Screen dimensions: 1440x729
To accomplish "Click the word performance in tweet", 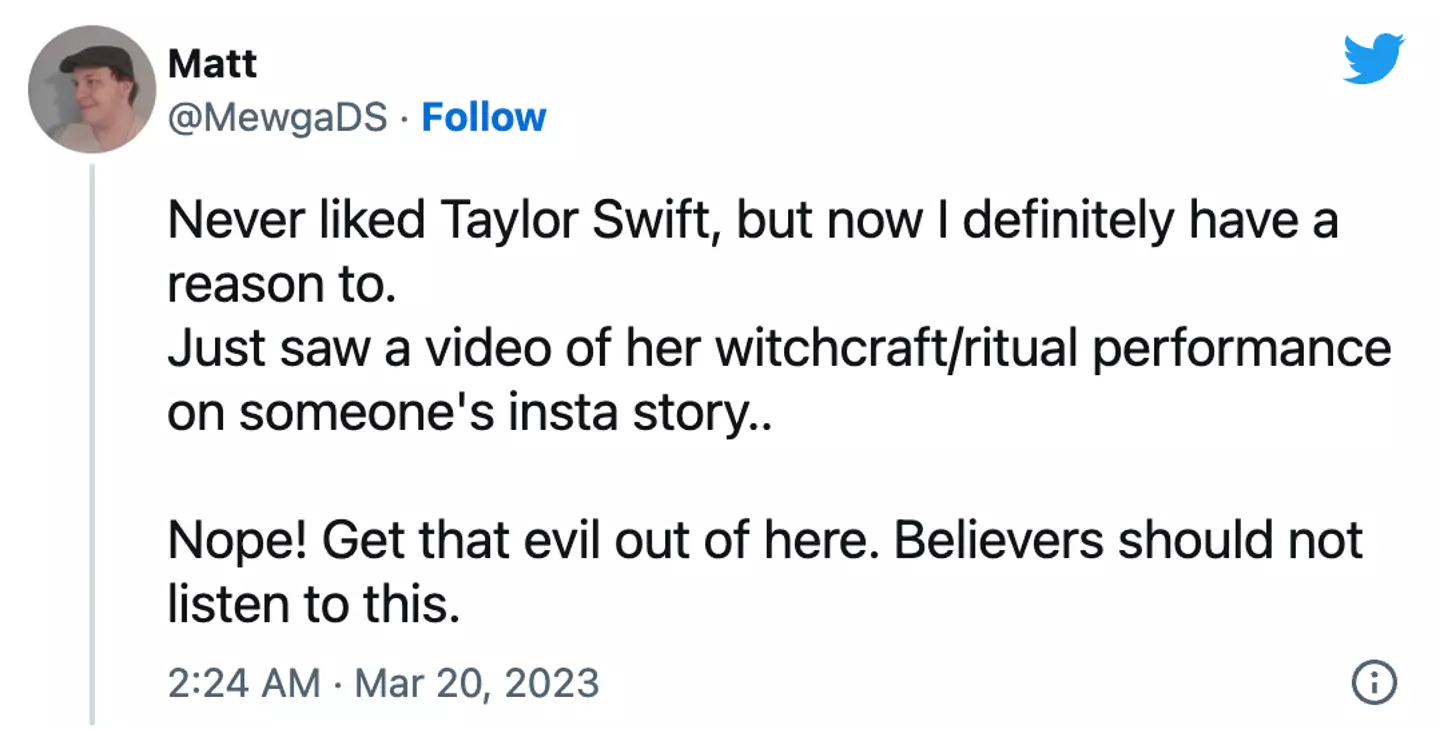I will tap(1240, 349).
